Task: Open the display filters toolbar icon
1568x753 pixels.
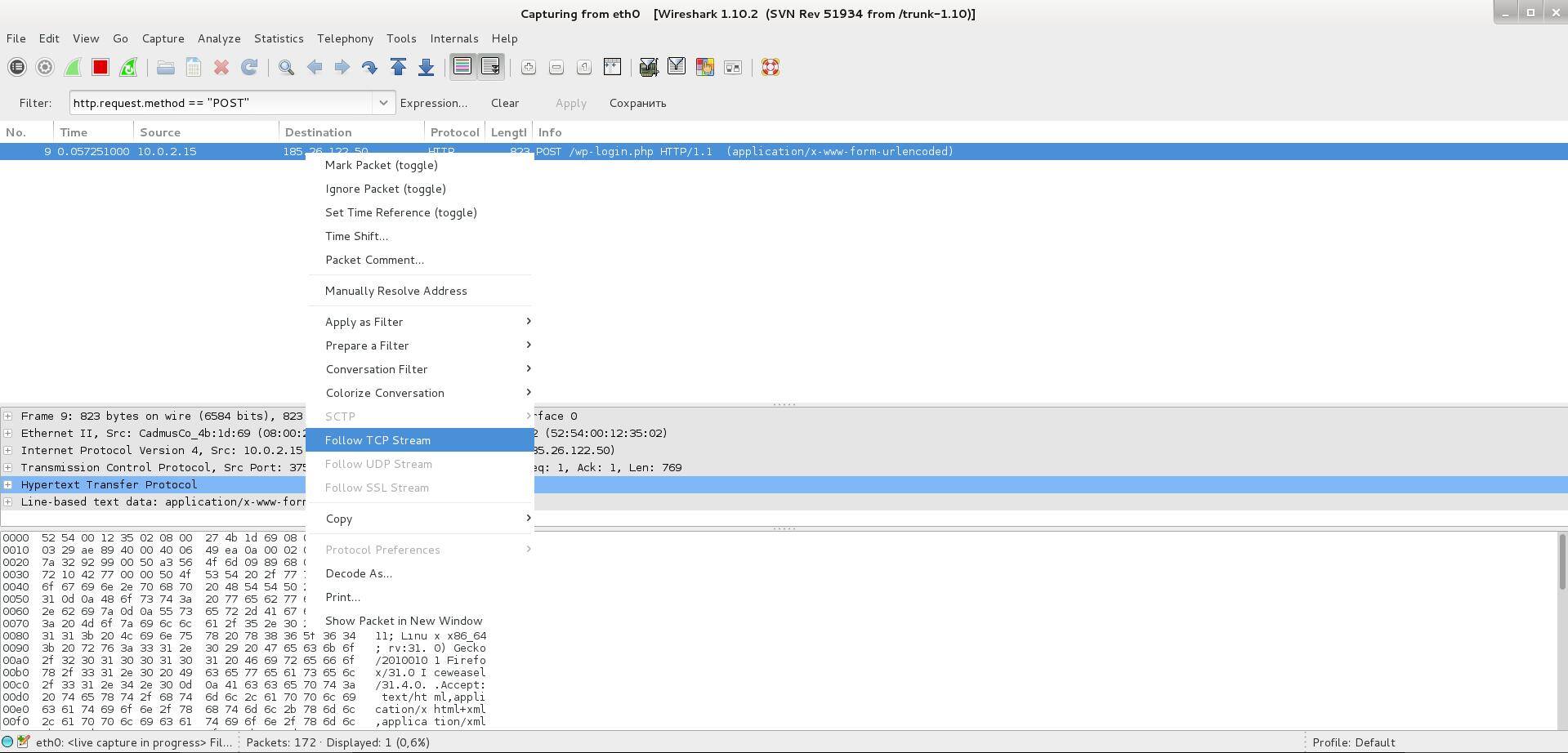Action: 677,68
